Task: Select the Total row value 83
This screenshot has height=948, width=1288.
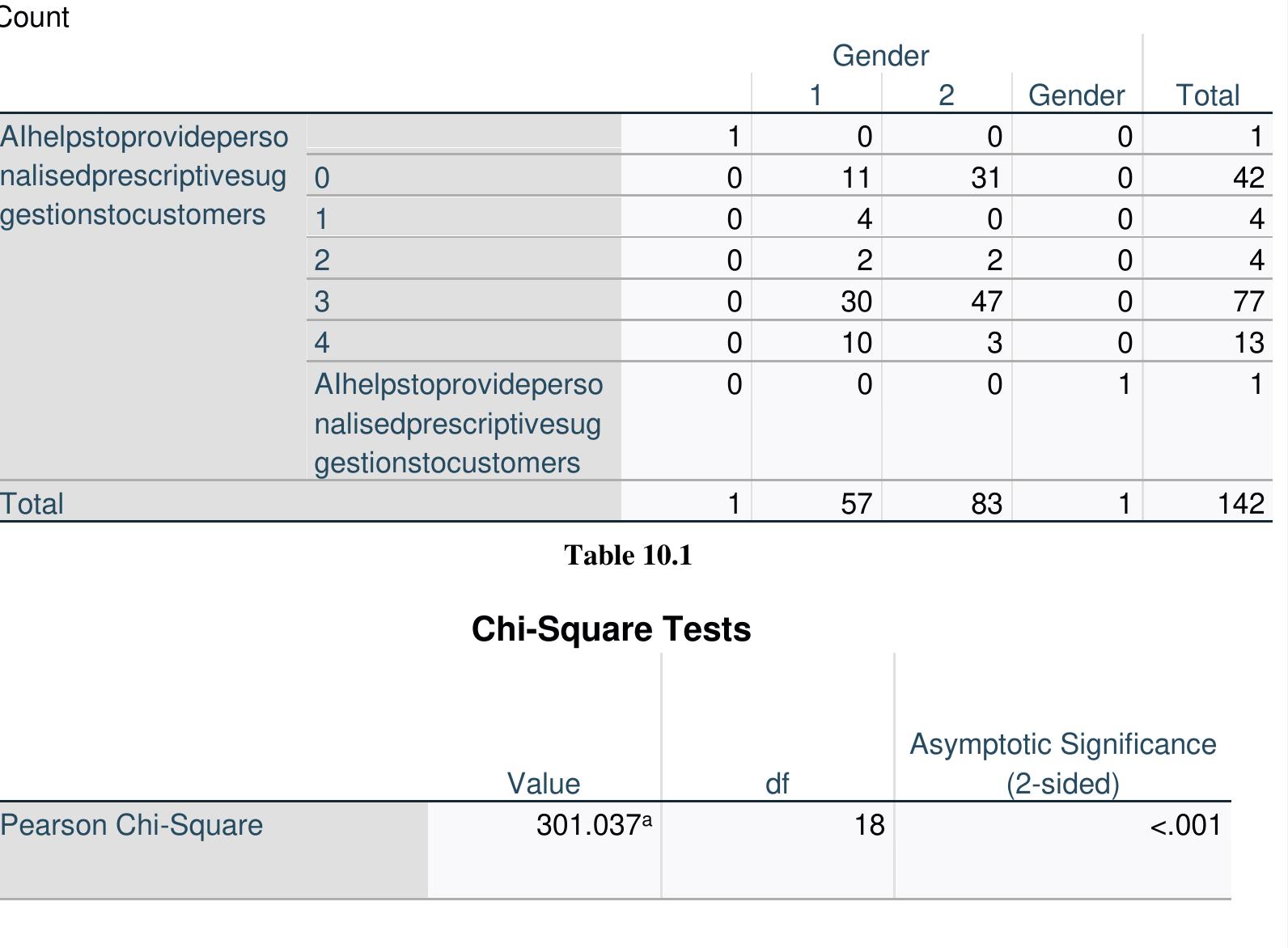Action: 986,504
